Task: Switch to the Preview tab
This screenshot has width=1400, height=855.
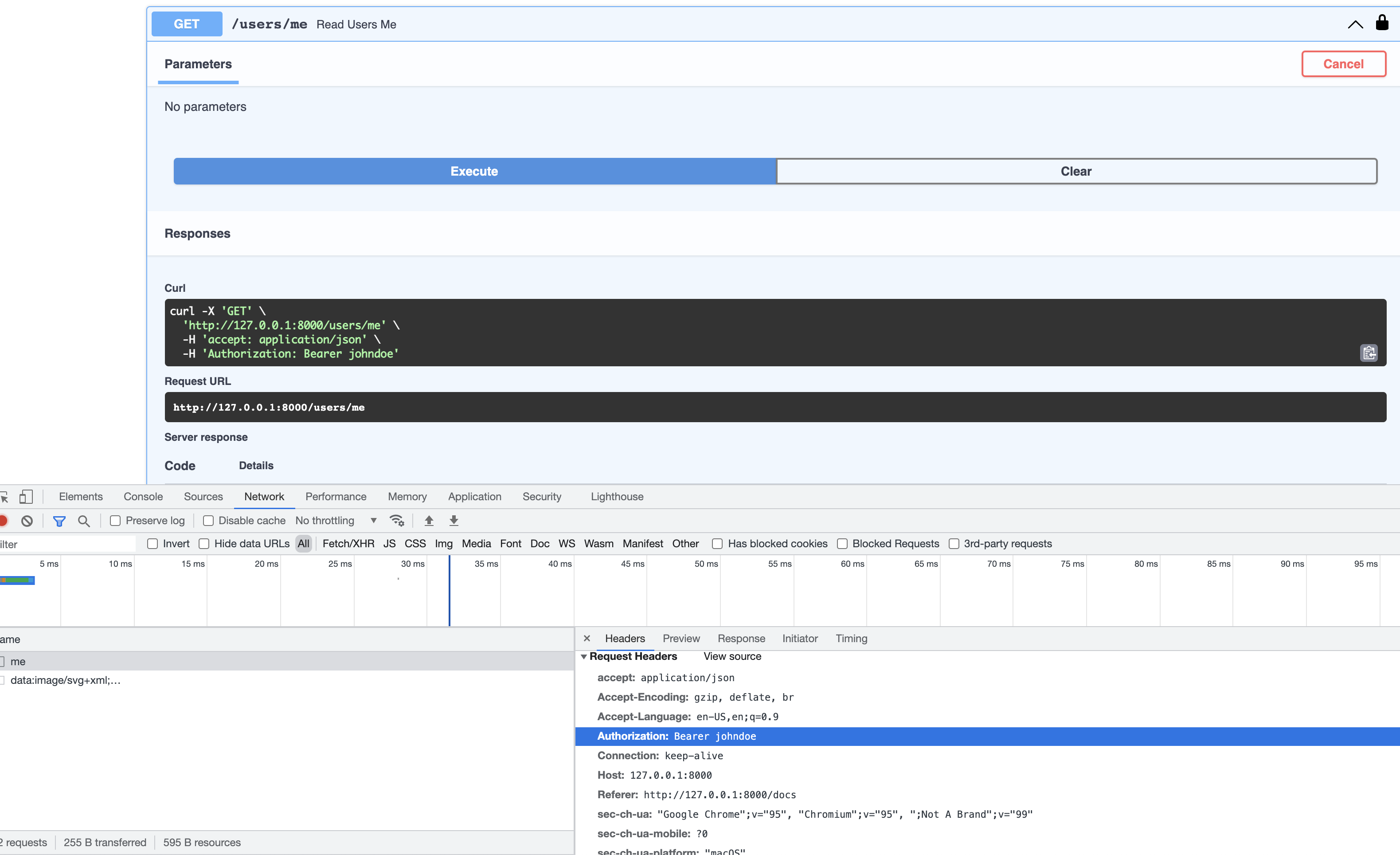Action: point(681,638)
